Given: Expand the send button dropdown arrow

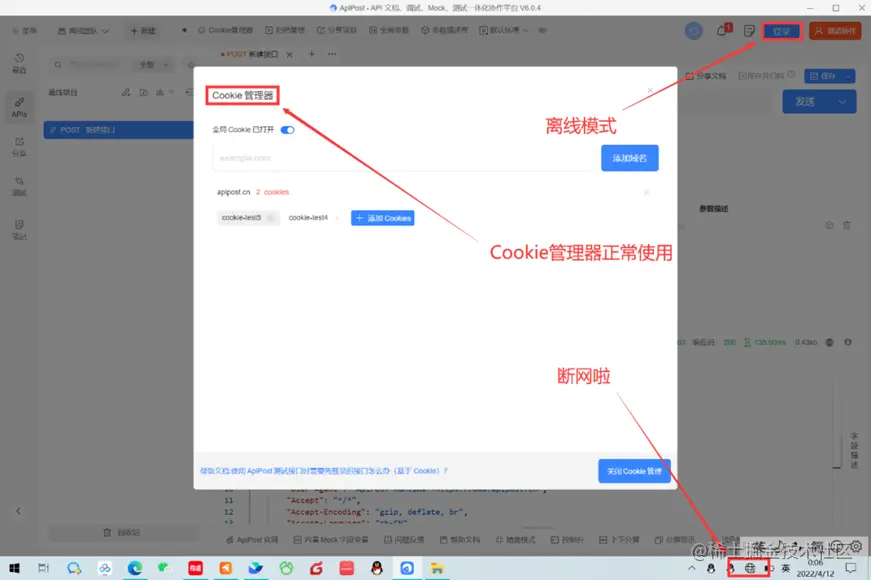Looking at the screenshot, I should 843,102.
